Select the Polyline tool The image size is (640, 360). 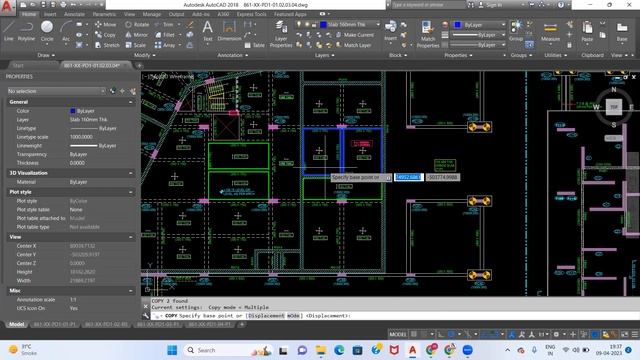[x=26, y=31]
